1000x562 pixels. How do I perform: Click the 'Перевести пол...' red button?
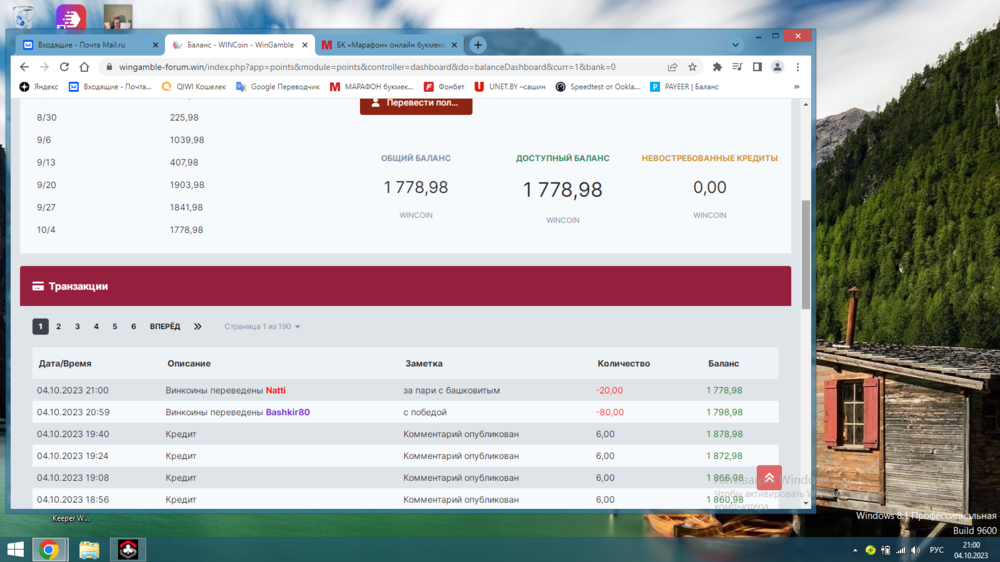[x=416, y=103]
